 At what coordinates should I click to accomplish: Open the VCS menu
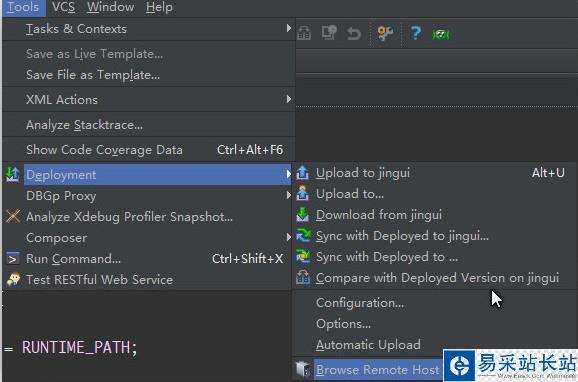click(x=63, y=7)
